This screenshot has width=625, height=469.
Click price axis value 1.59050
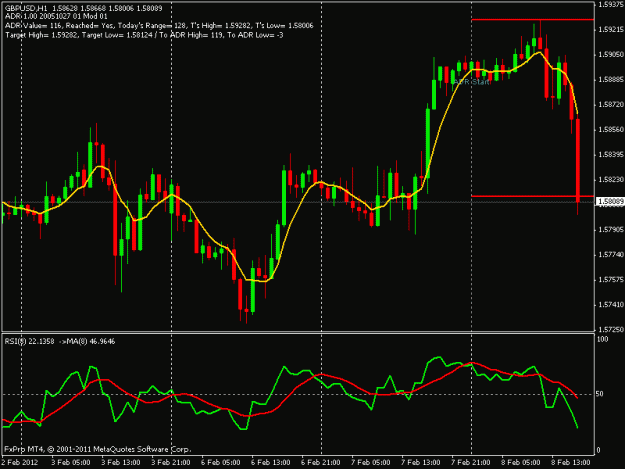pos(611,55)
